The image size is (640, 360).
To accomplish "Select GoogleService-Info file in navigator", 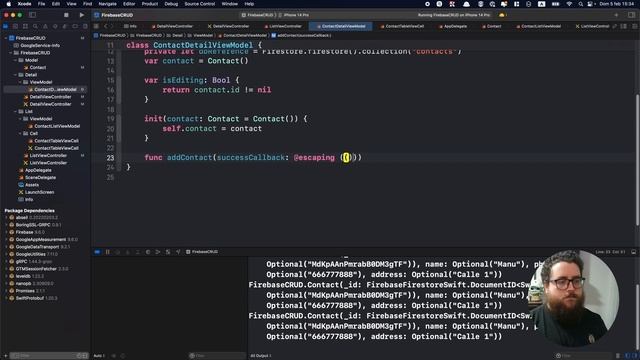I will (40, 45).
